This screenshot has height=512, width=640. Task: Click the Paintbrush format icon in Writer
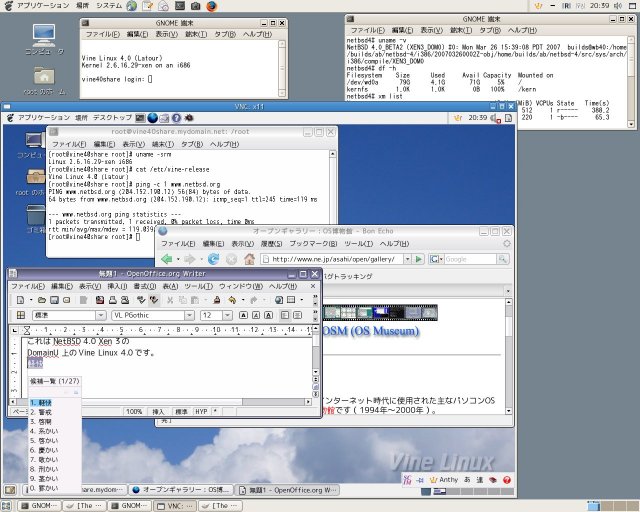(x=217, y=300)
